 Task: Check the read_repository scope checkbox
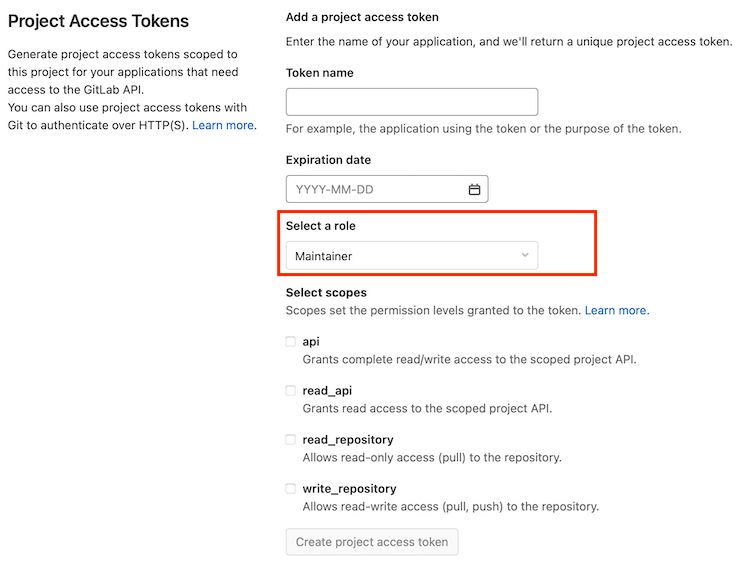(x=291, y=440)
